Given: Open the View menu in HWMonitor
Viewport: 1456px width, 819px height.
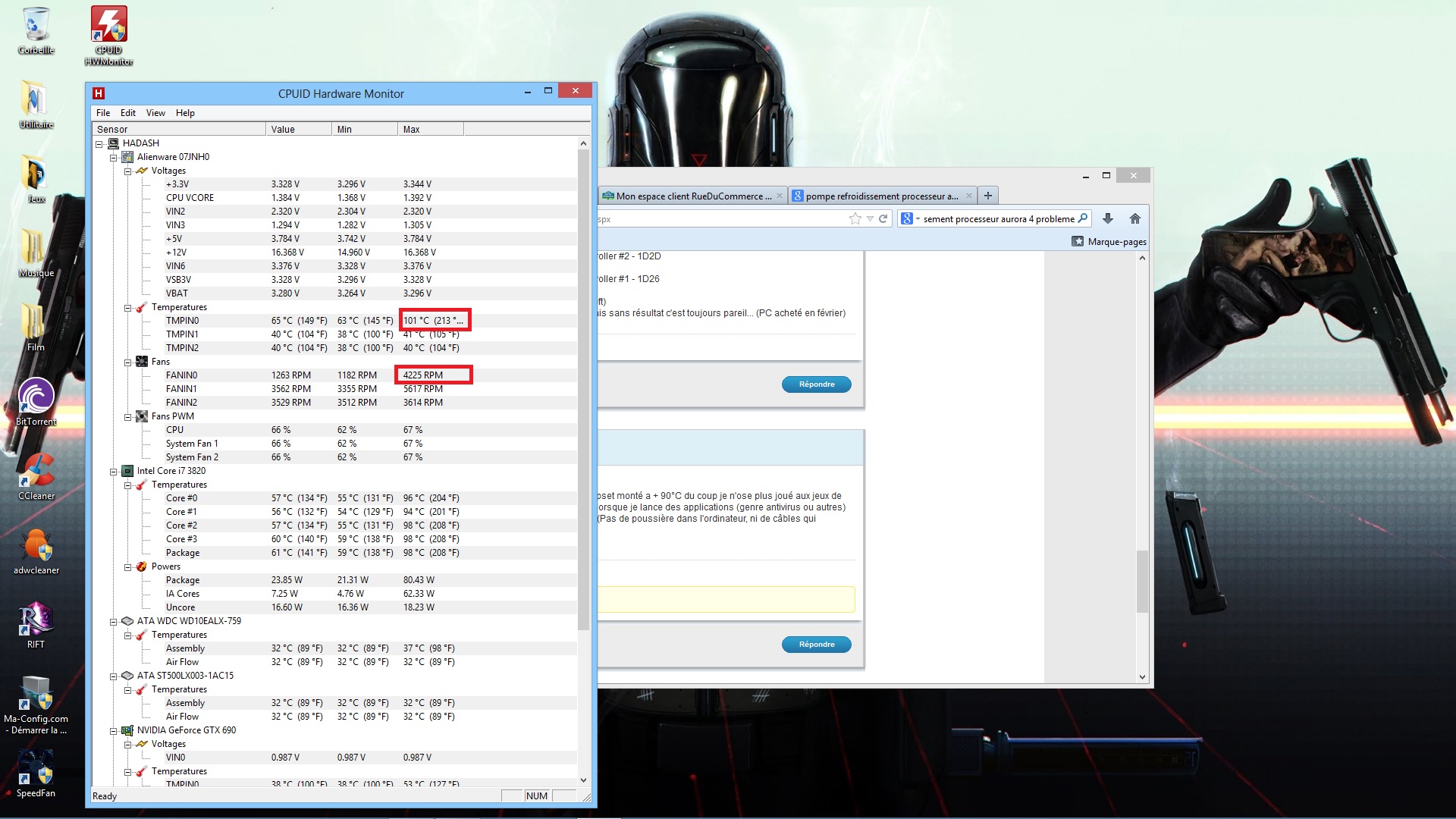Looking at the screenshot, I should [x=155, y=113].
